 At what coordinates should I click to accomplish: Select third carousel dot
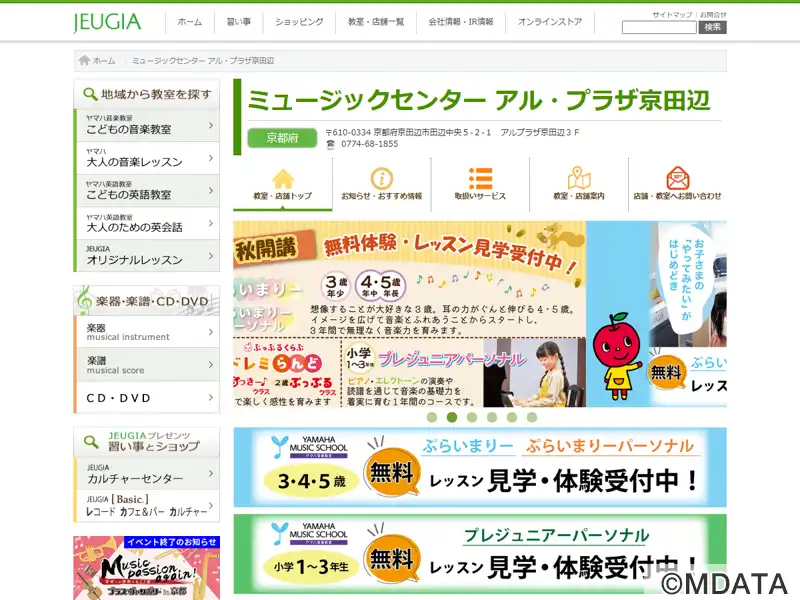pyautogui.click(x=472, y=417)
